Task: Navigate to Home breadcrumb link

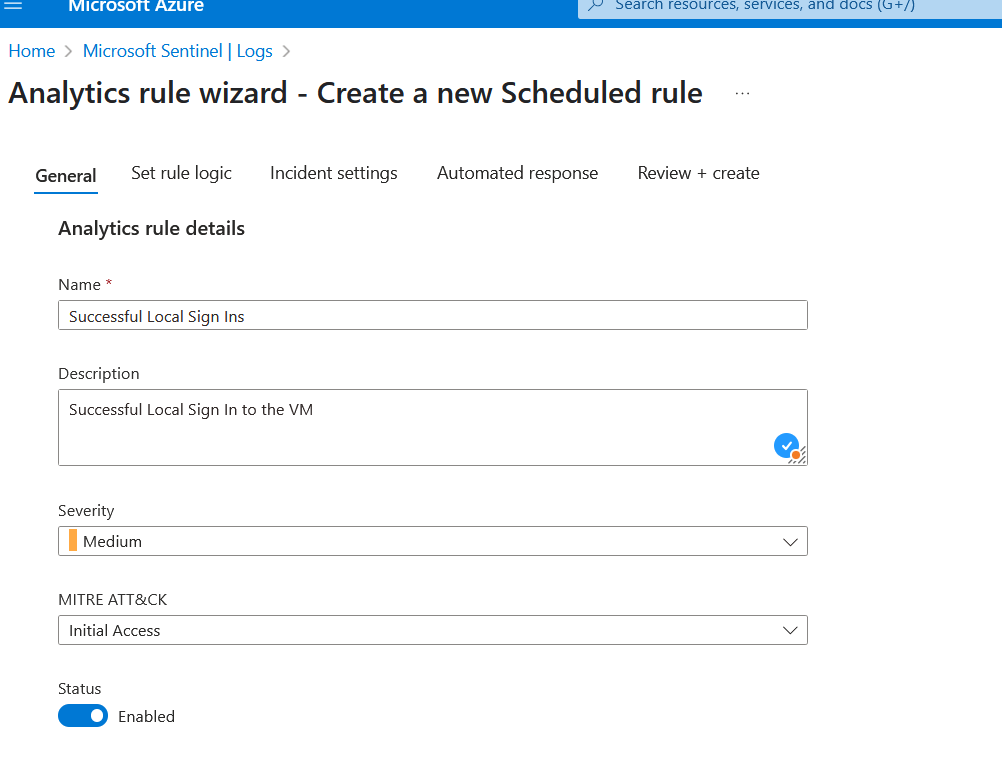Action: [x=31, y=51]
